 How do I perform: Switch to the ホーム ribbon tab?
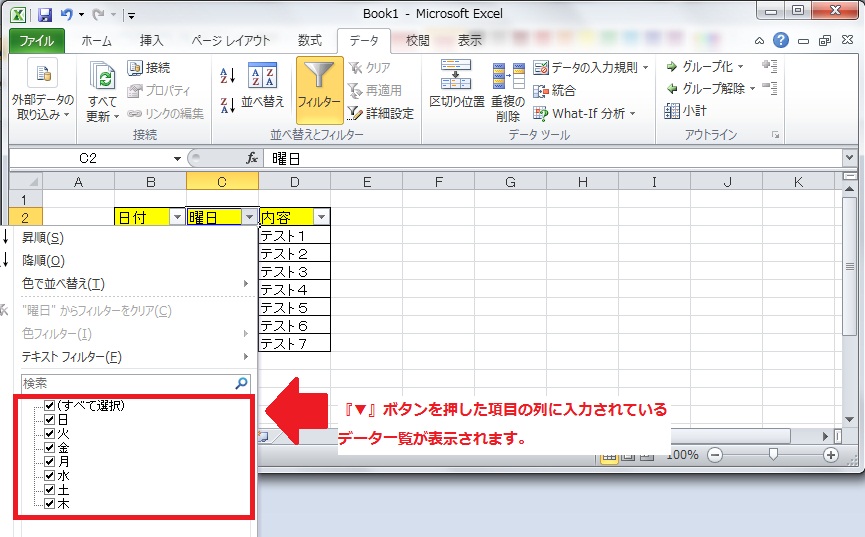(97, 41)
